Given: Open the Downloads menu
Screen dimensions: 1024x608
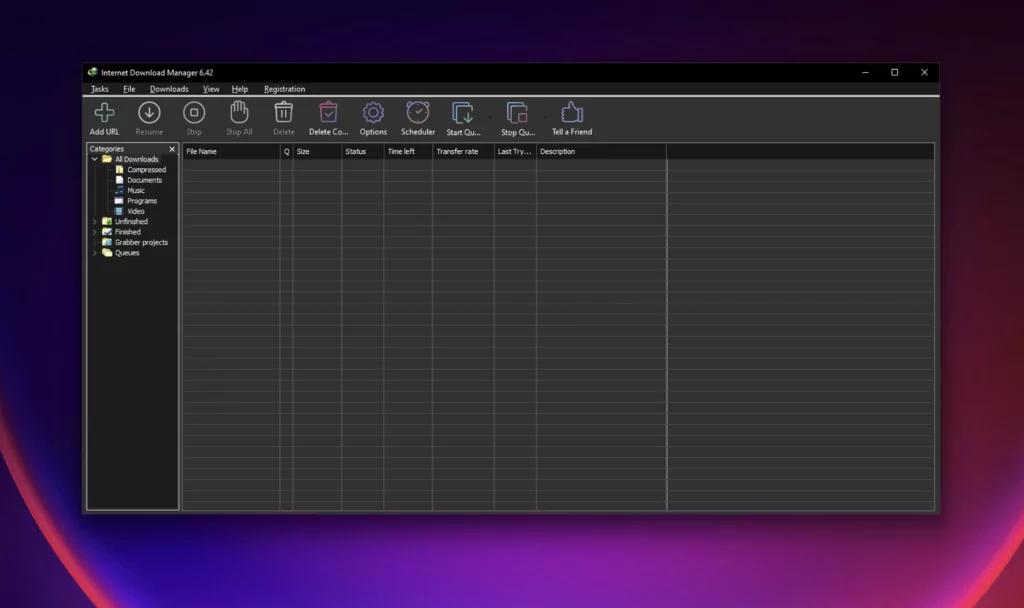Looking at the screenshot, I should click(x=168, y=89).
